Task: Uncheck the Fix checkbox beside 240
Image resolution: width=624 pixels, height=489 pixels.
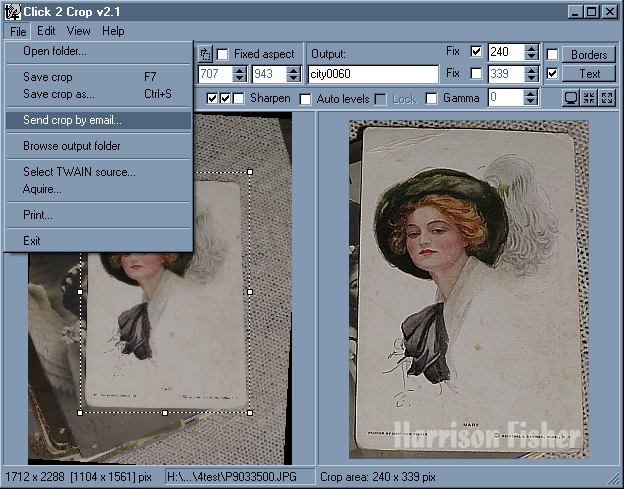Action: click(x=476, y=51)
